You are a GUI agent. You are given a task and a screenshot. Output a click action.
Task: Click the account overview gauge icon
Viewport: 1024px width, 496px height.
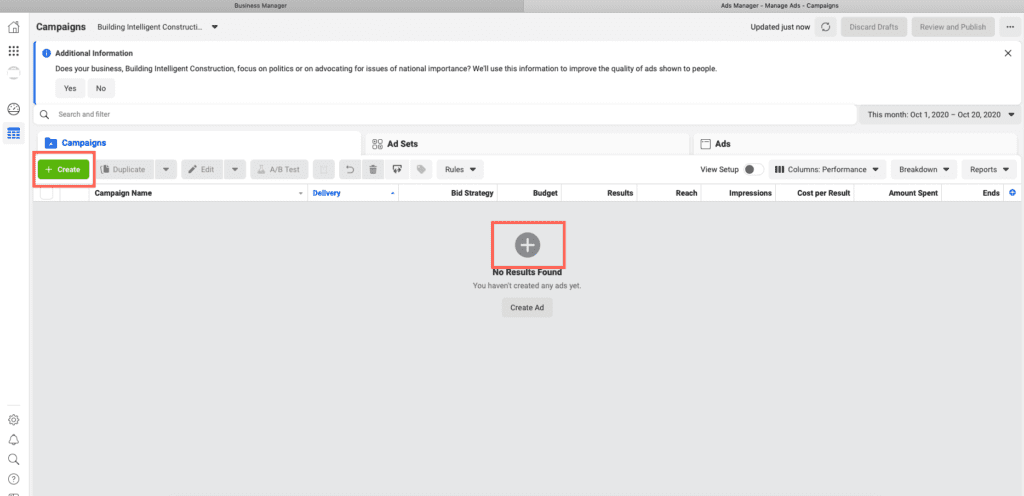coord(13,108)
